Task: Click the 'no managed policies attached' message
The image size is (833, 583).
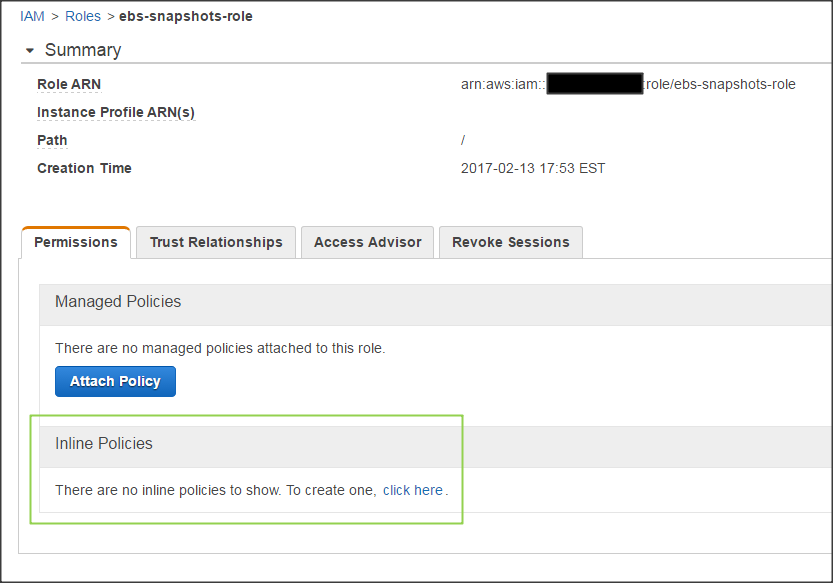Action: pos(220,348)
